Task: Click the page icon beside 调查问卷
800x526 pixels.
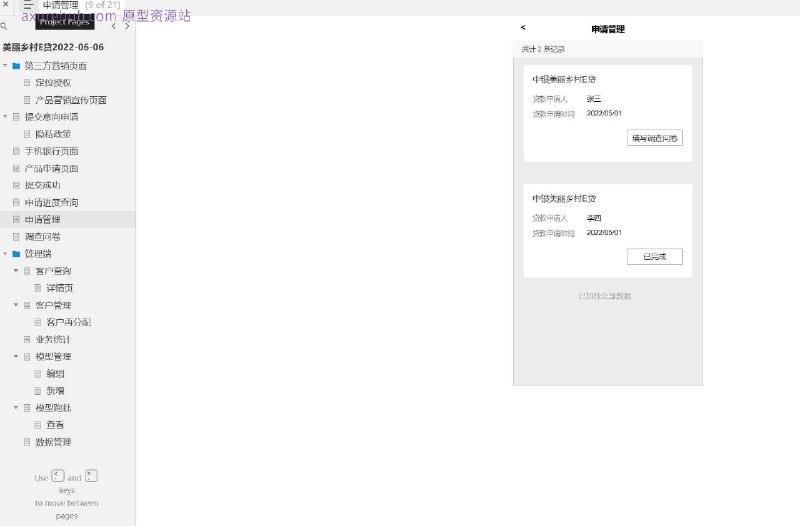Action: coord(16,237)
